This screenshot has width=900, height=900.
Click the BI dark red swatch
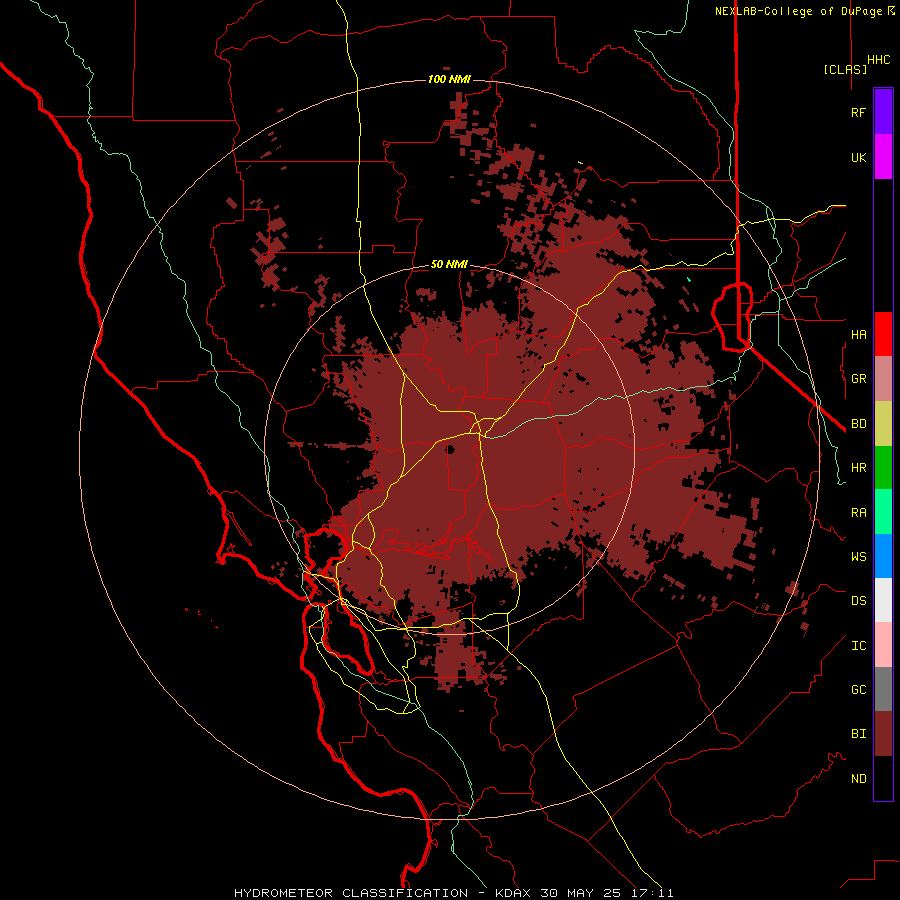point(883,734)
